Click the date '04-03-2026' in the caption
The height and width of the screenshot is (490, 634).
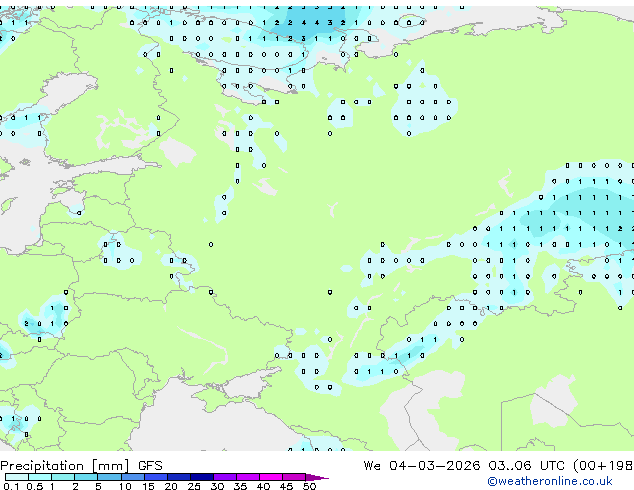pyautogui.click(x=435, y=465)
